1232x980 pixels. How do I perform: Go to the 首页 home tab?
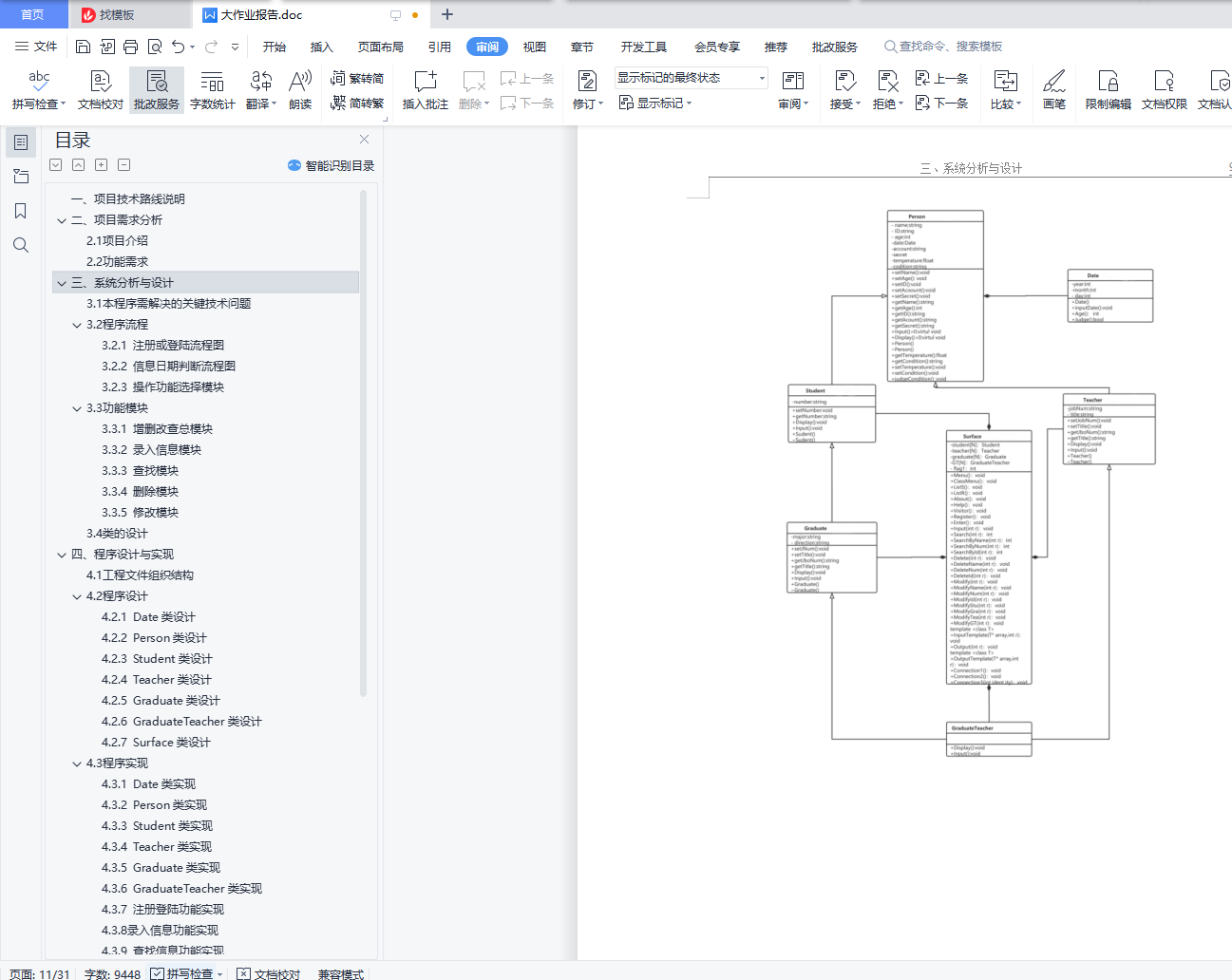pyautogui.click(x=32, y=14)
